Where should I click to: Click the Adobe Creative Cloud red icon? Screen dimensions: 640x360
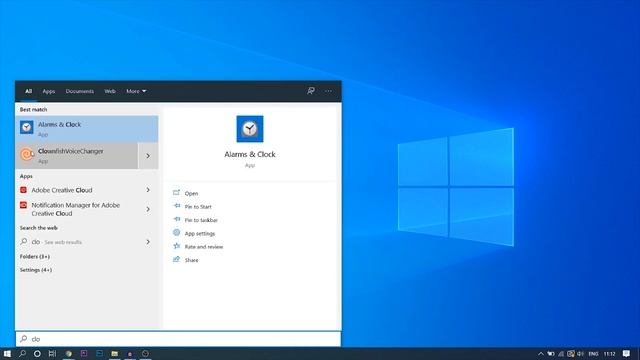[x=24, y=190]
